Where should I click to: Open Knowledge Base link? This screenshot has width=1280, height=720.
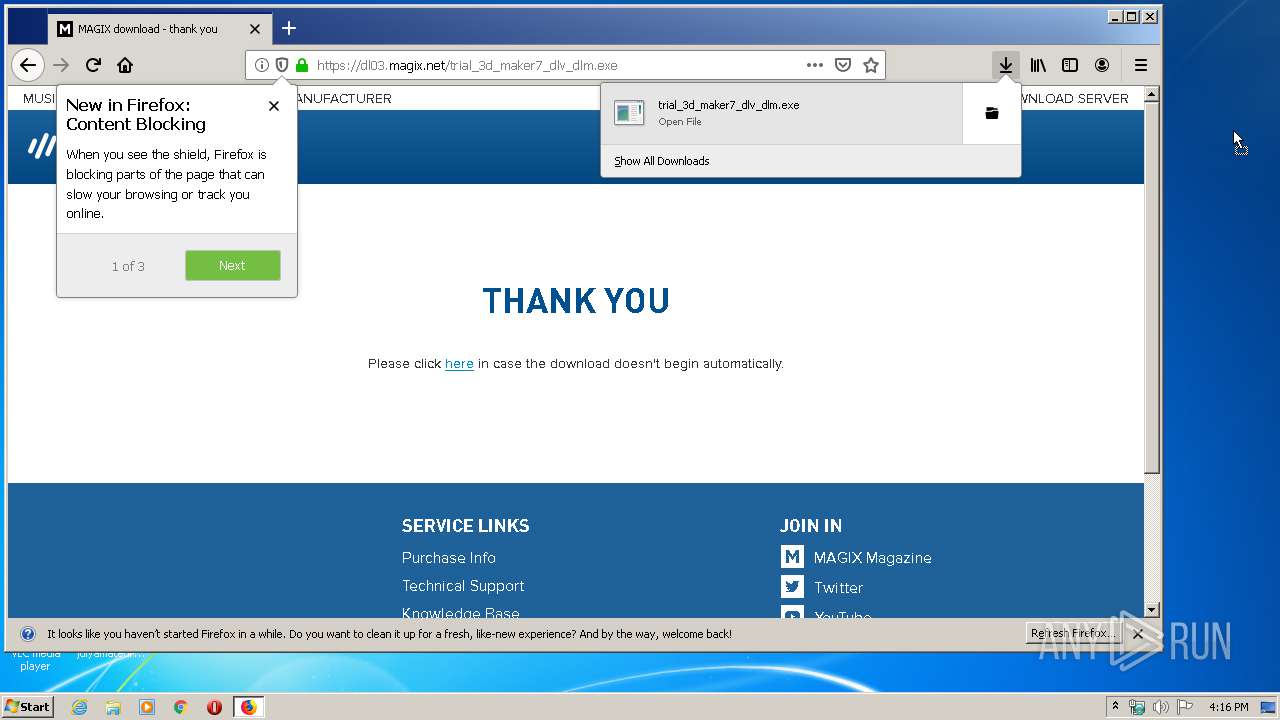pos(461,613)
